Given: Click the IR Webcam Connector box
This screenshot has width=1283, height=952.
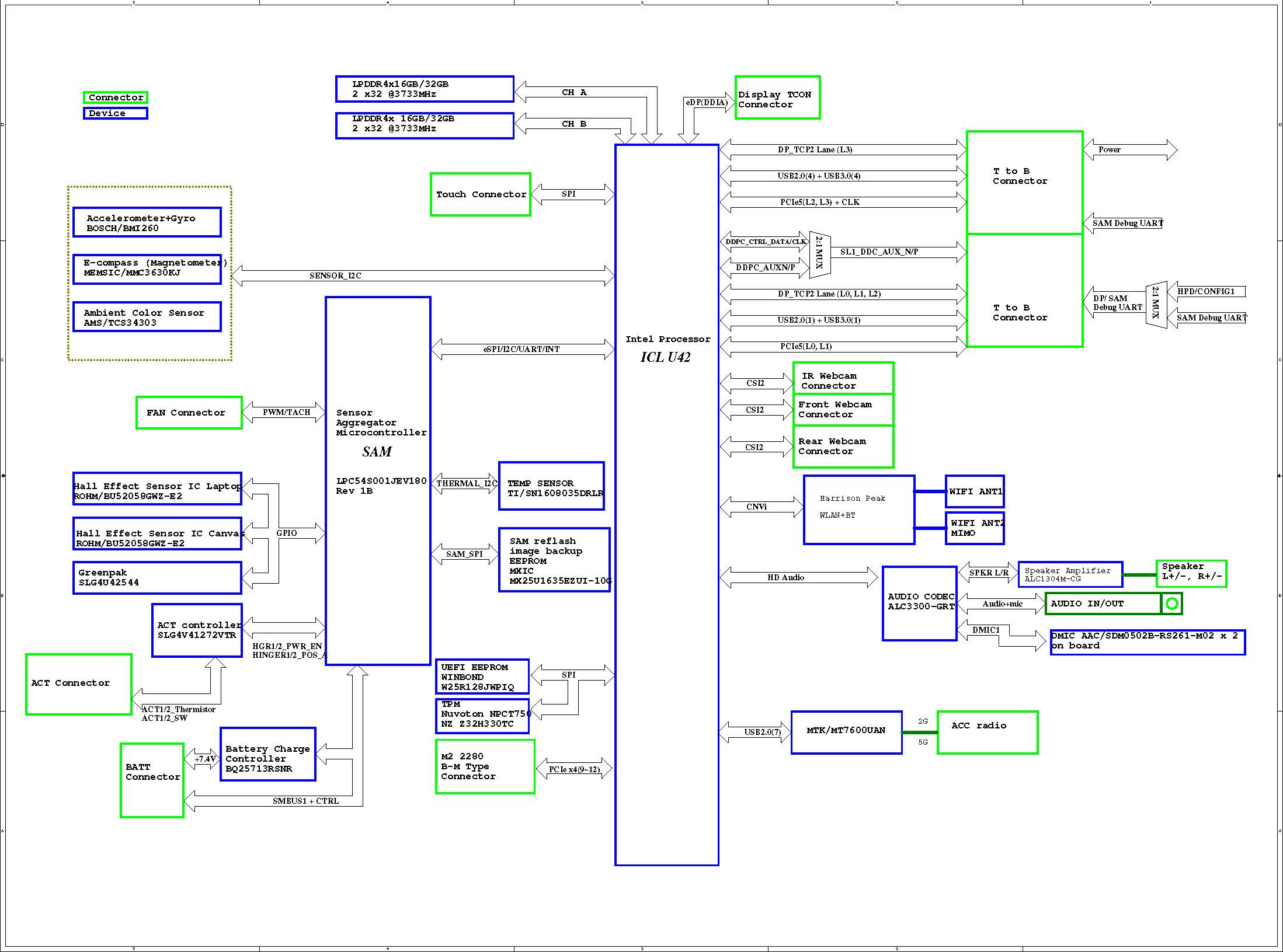Looking at the screenshot, I should pyautogui.click(x=843, y=378).
